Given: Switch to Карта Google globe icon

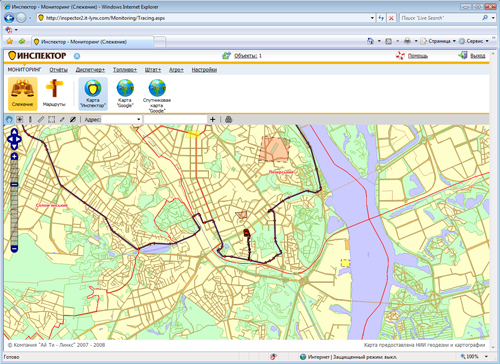Looking at the screenshot, I should click(125, 94).
